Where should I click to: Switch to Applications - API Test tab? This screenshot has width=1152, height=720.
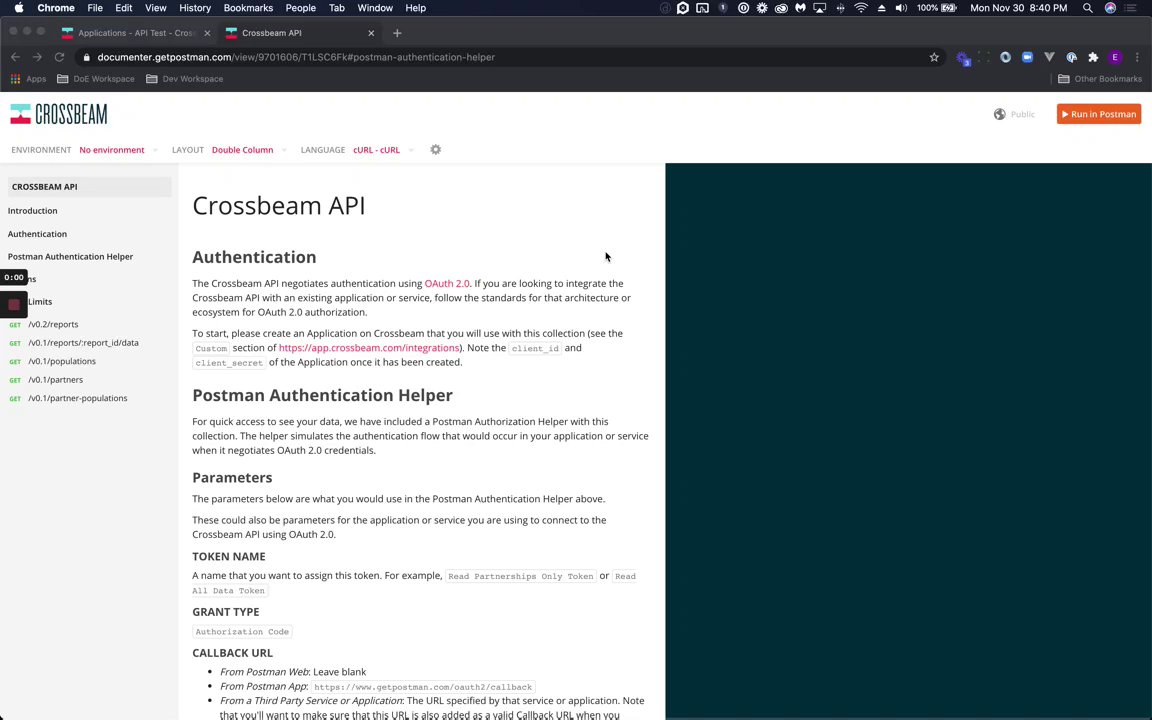tap(136, 33)
